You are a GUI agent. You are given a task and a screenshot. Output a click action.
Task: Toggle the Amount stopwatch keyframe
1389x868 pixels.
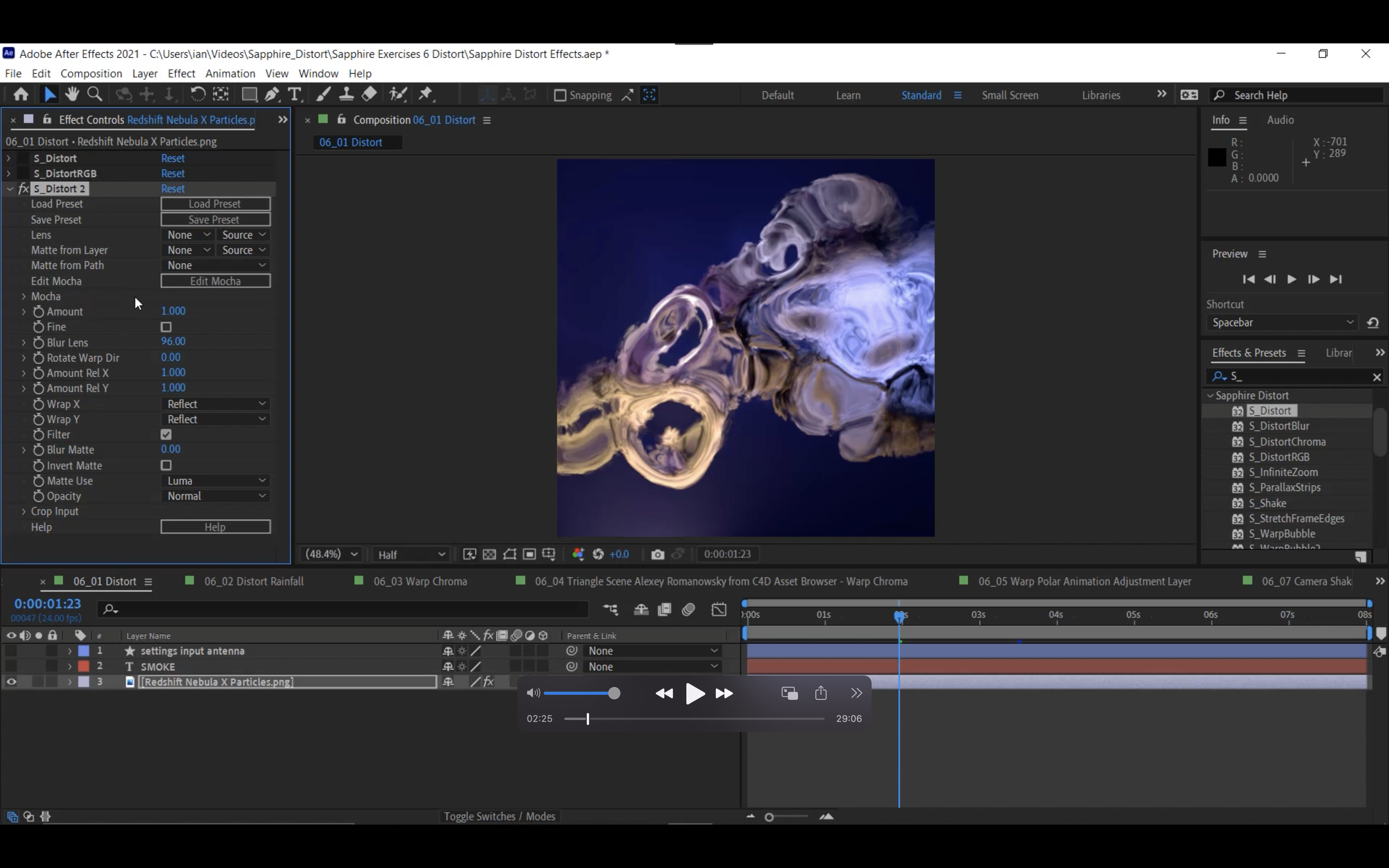pos(38,312)
